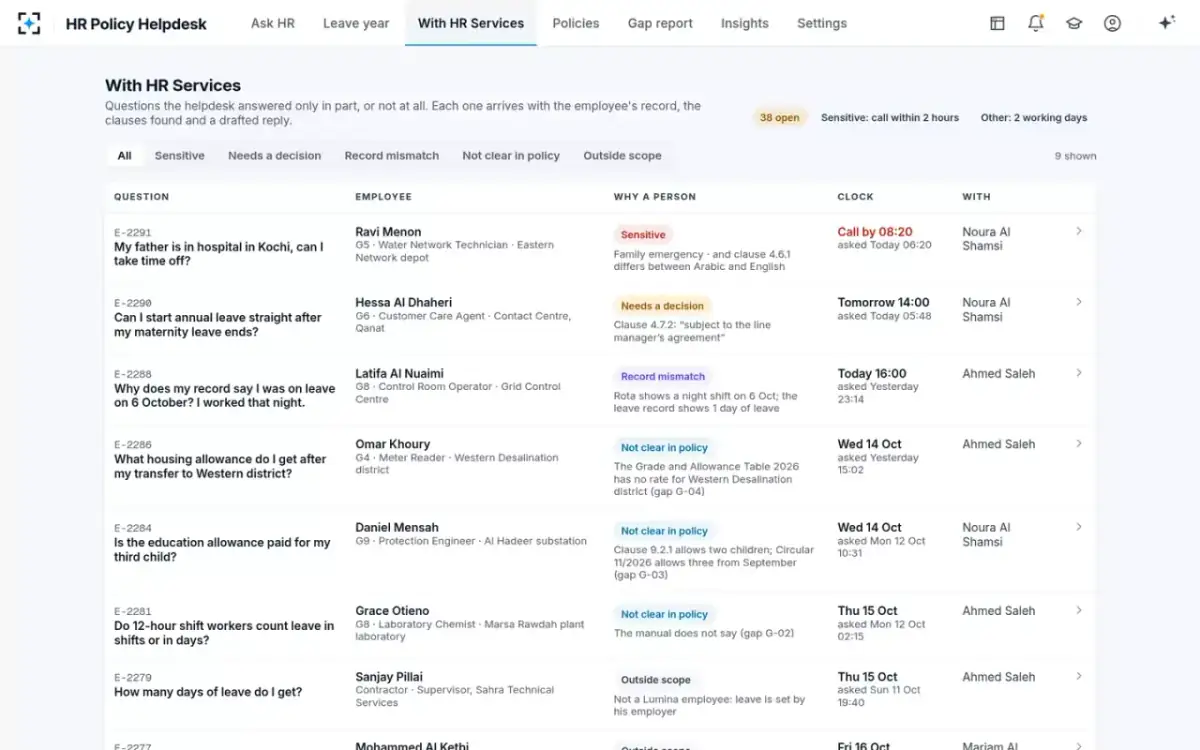The height and width of the screenshot is (750, 1200).
Task: Open question about education allowance for third child
Action: coord(222,550)
